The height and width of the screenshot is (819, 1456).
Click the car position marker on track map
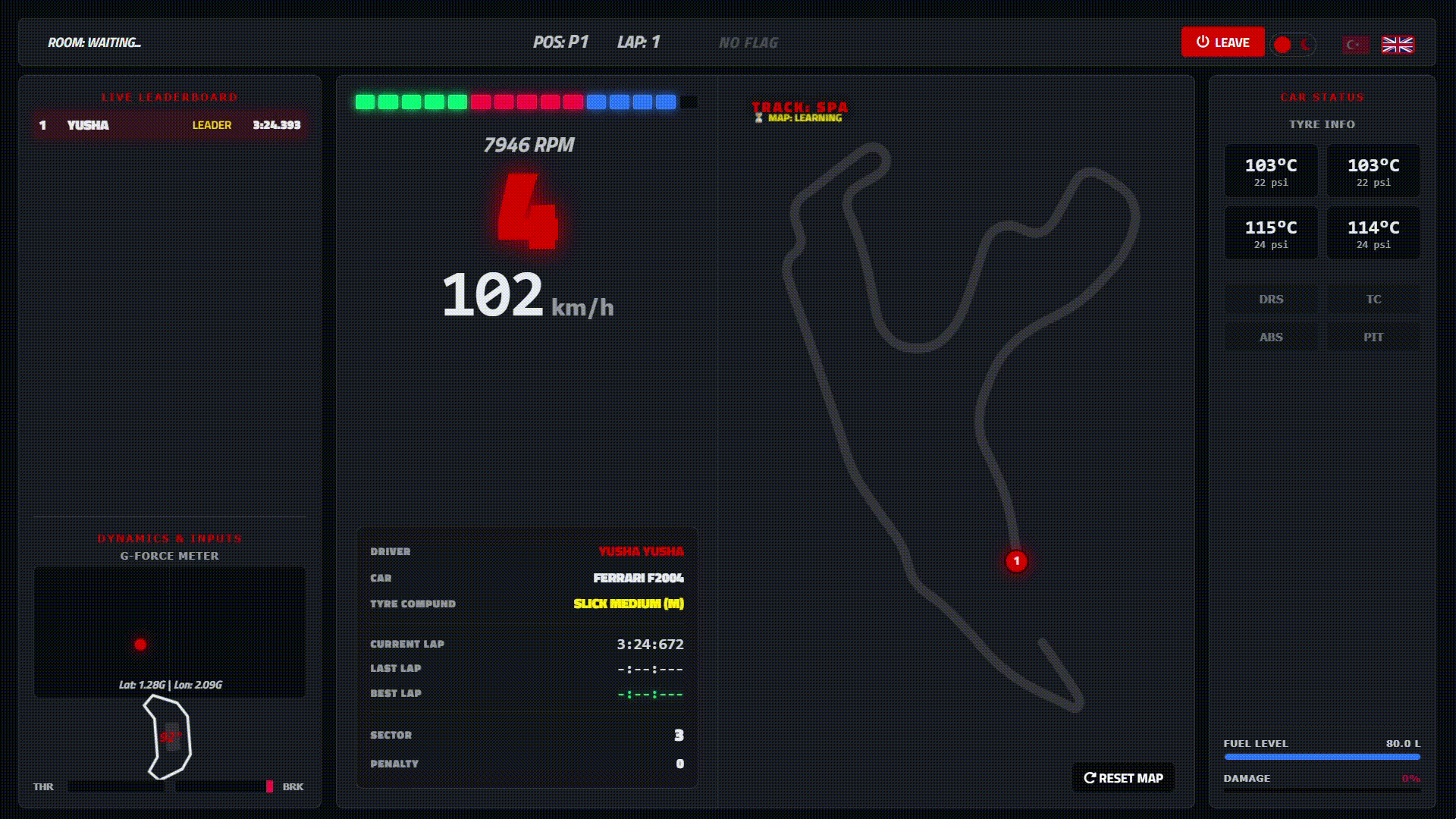1016,561
